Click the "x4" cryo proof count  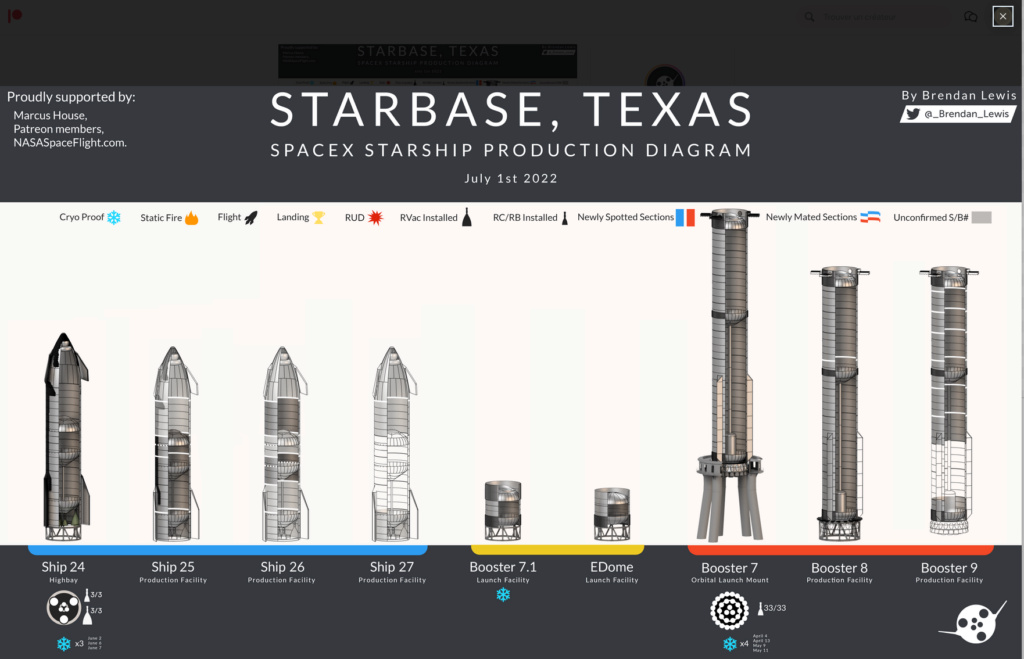click(744, 644)
